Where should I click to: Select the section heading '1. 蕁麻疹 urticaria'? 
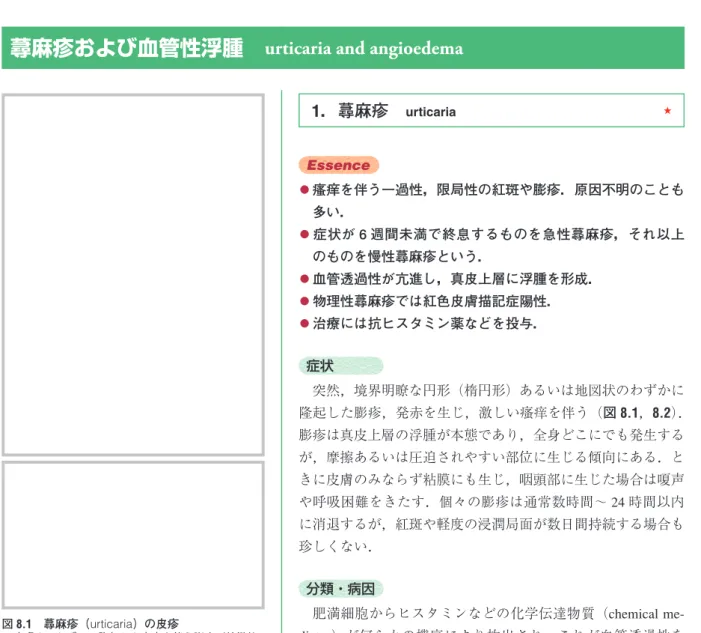[x=491, y=110]
